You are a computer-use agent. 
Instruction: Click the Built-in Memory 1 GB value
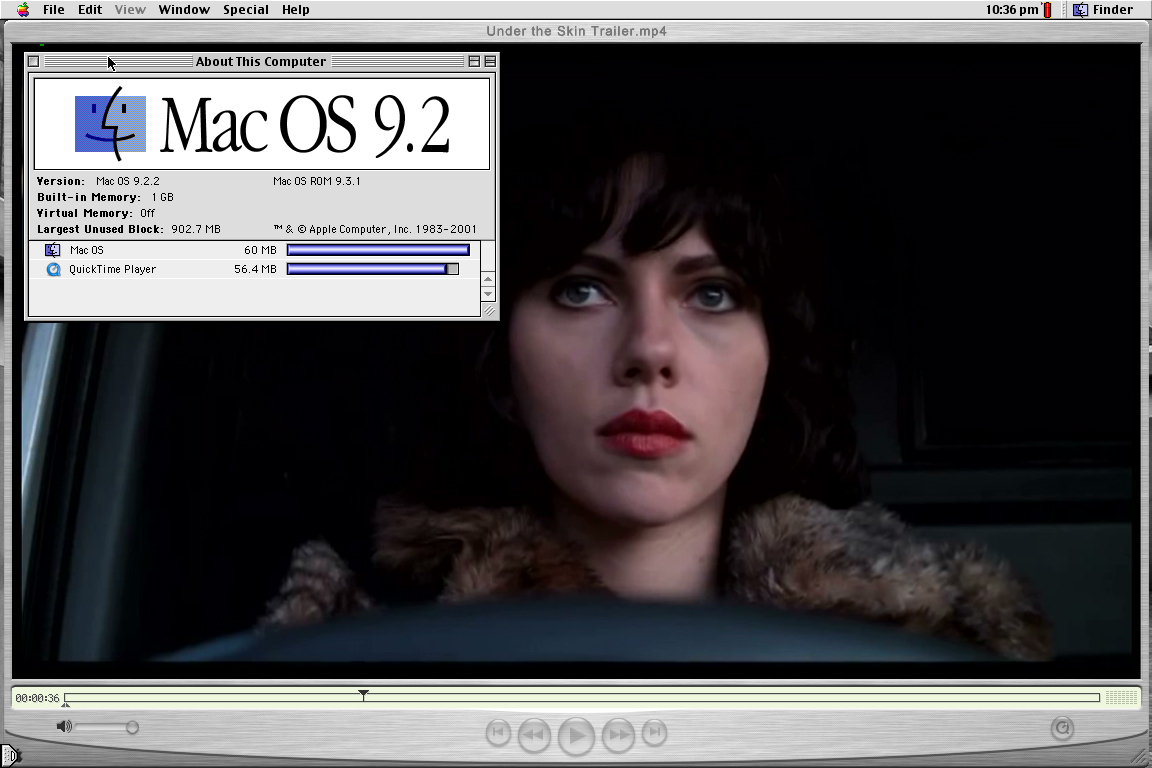tap(162, 197)
